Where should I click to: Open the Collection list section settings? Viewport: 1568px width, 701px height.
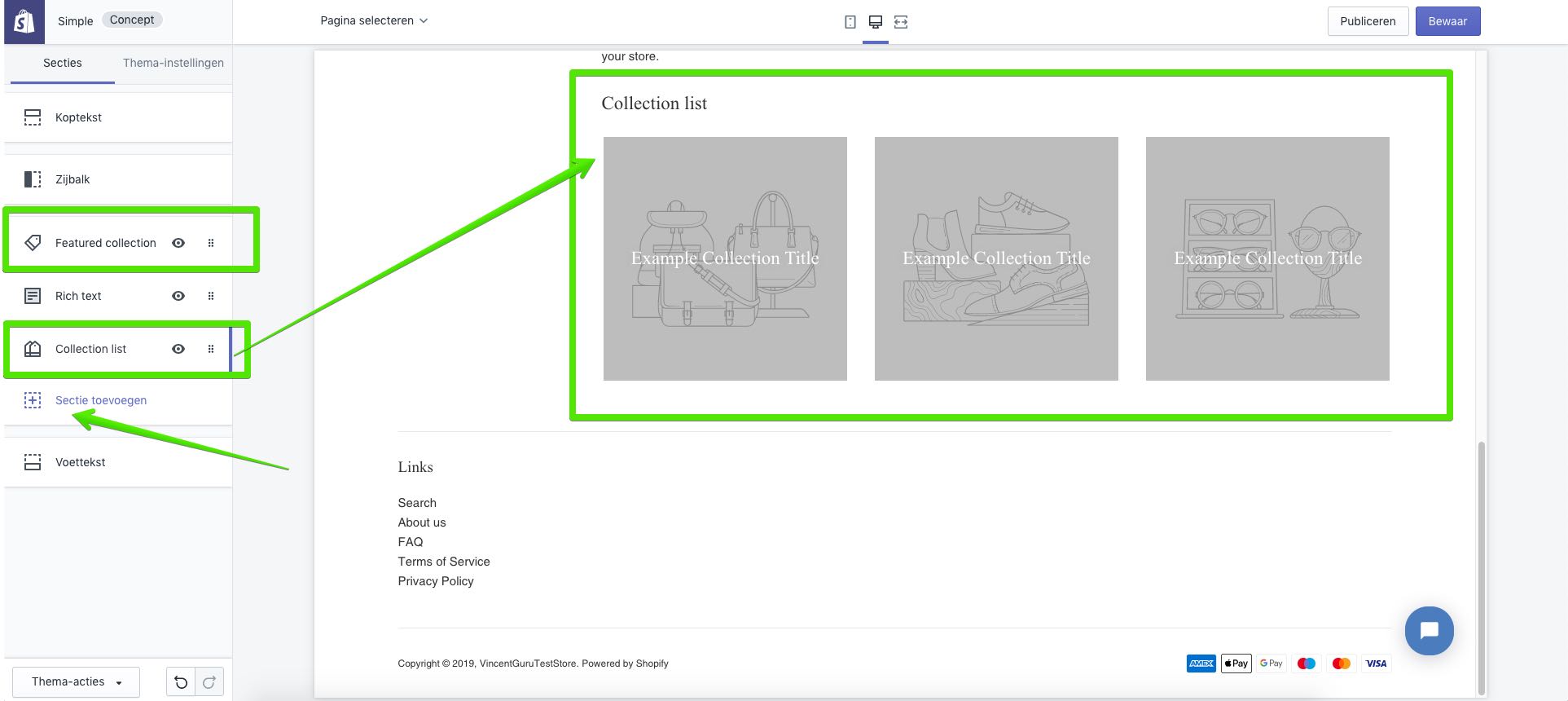pyautogui.click(x=90, y=349)
